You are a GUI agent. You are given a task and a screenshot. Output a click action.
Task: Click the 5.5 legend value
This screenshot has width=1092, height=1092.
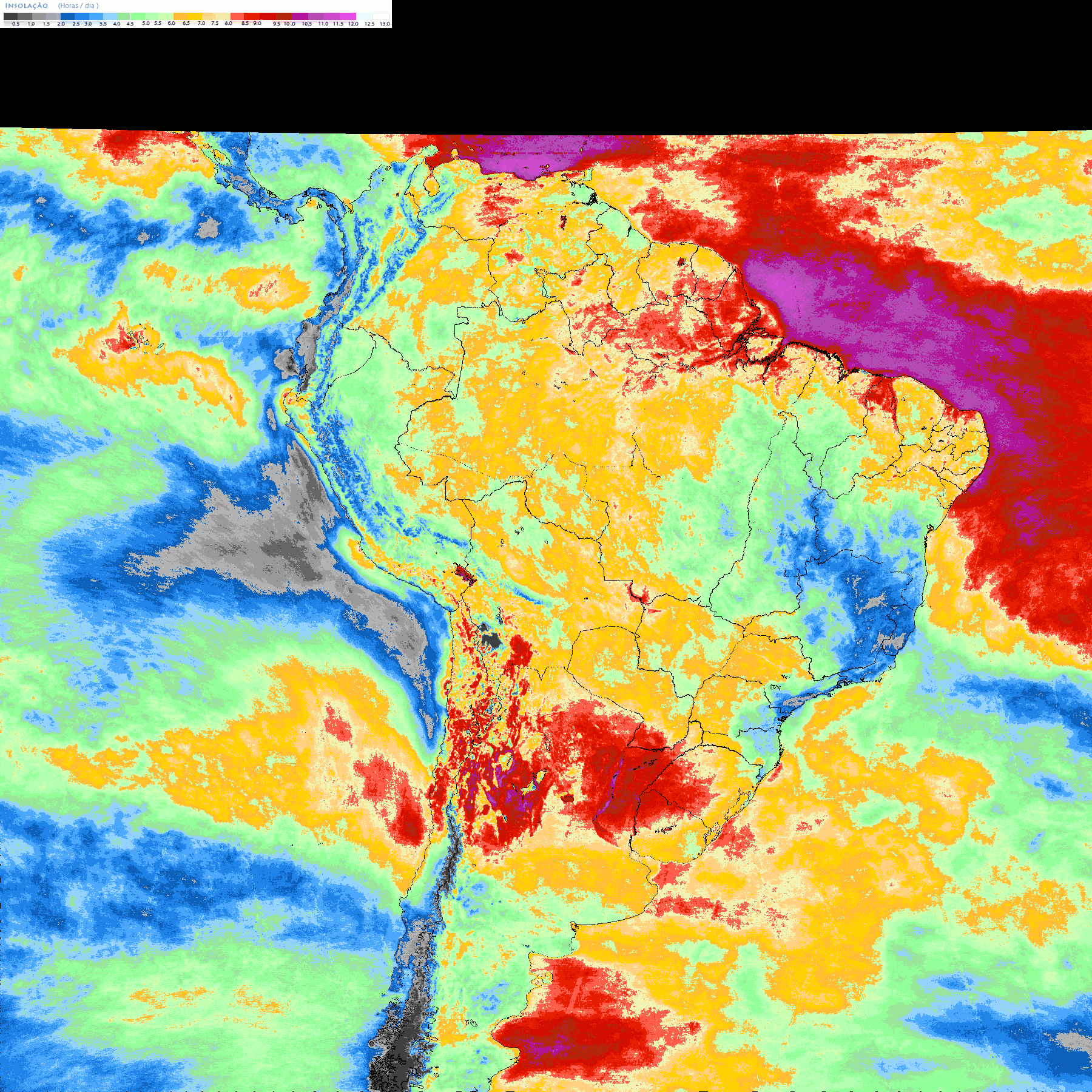pos(158,23)
